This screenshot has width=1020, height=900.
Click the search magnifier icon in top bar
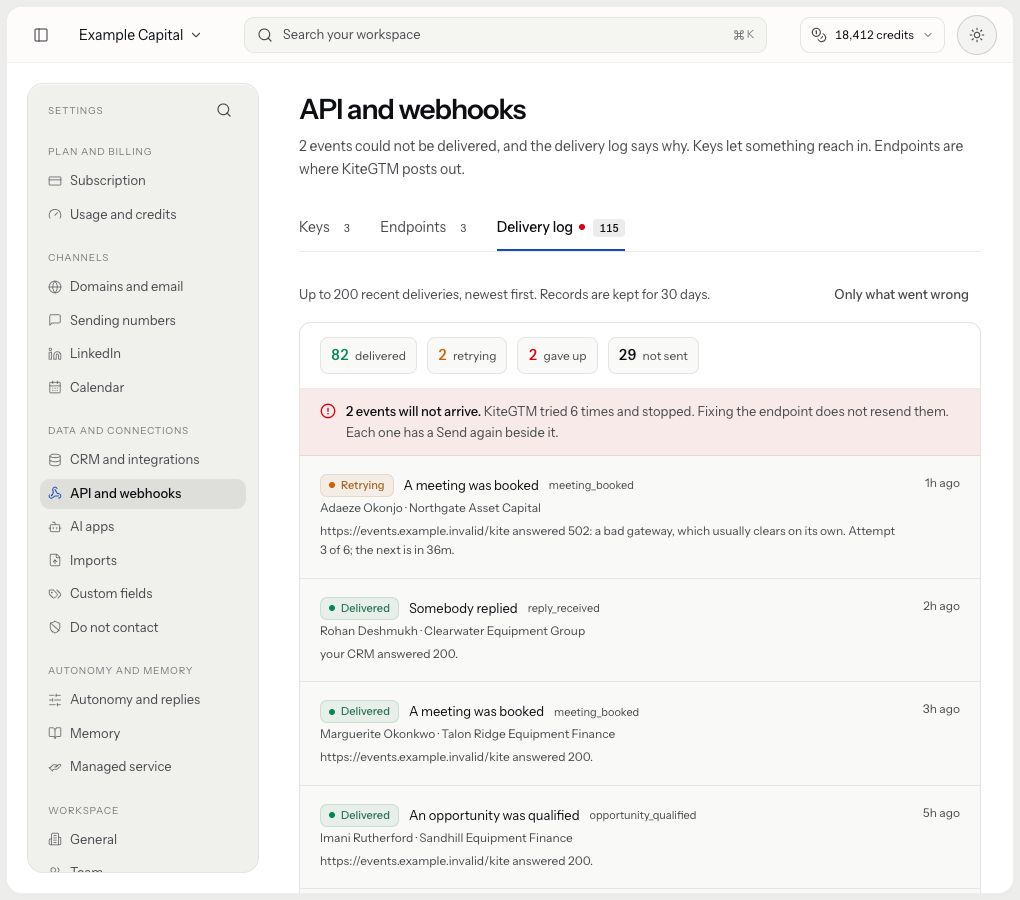pos(265,35)
